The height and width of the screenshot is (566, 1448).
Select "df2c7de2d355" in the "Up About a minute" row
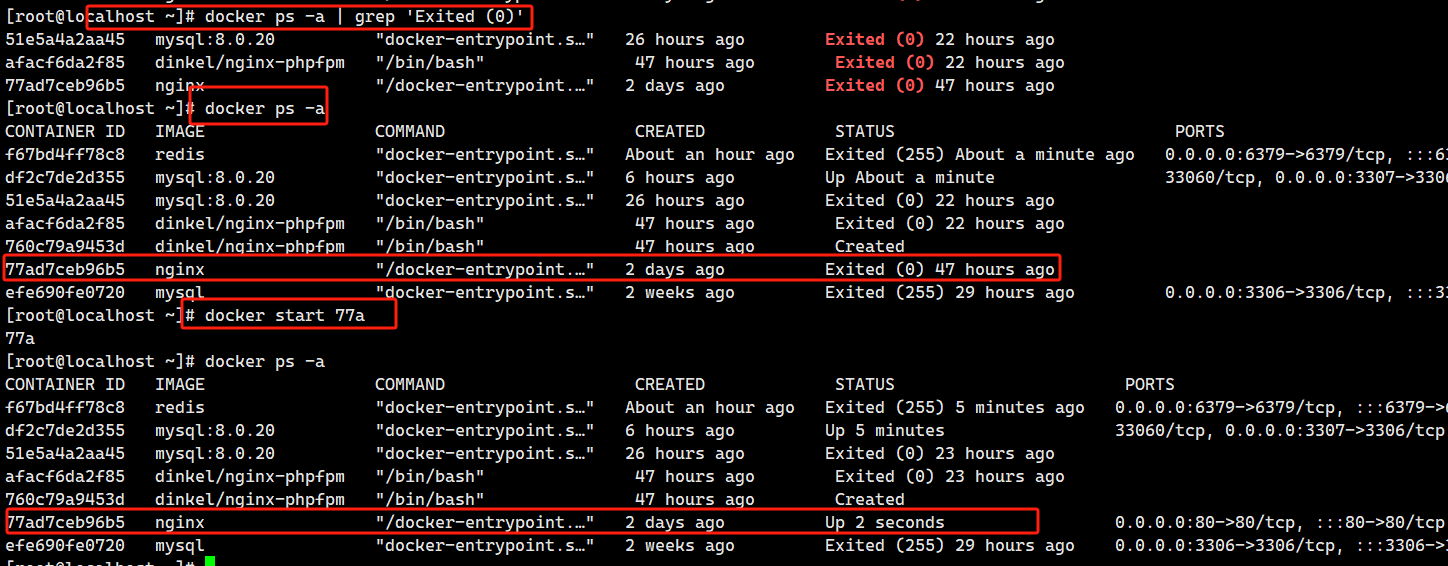coord(65,178)
